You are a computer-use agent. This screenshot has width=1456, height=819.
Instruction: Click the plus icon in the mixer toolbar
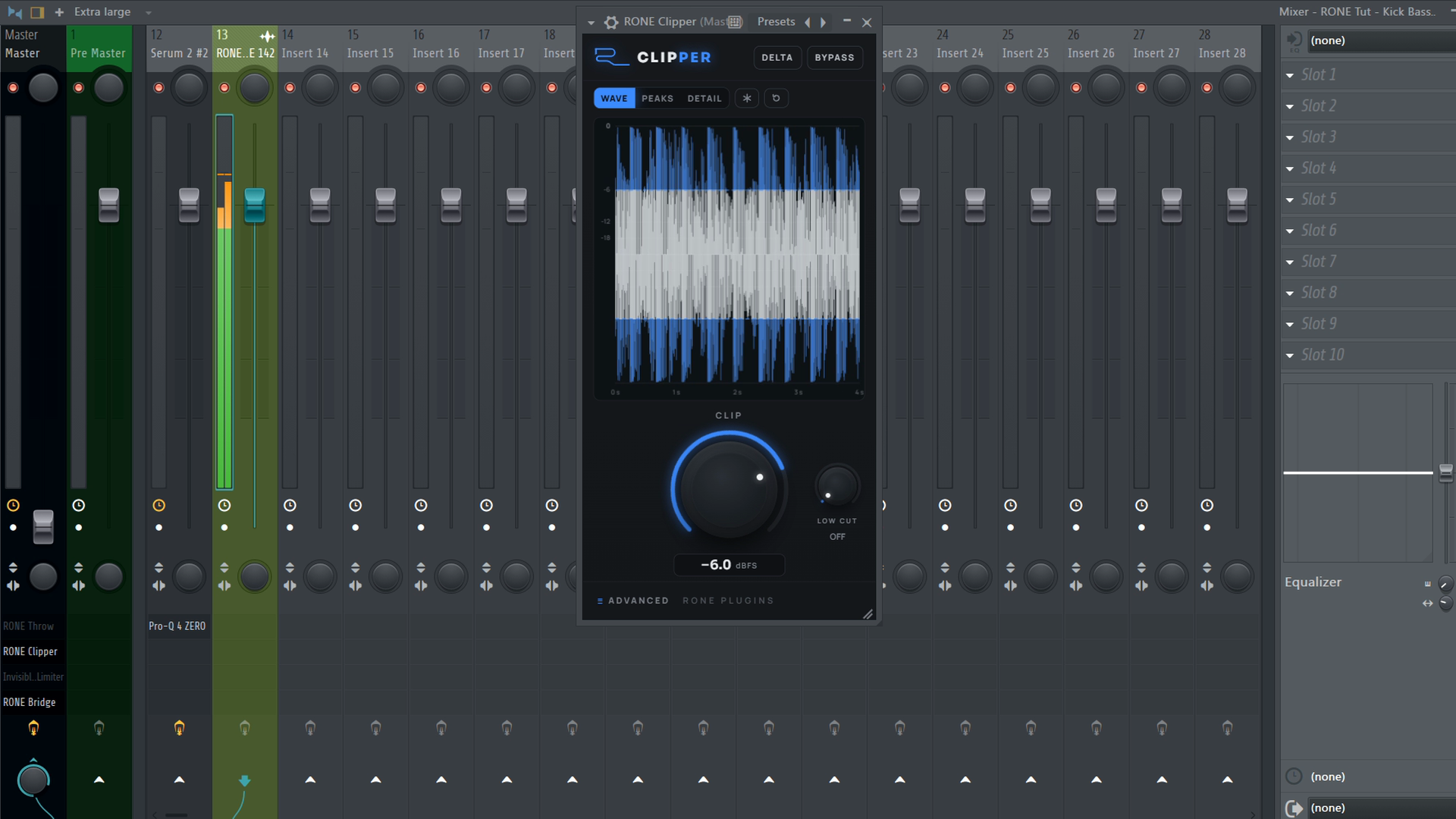59,12
